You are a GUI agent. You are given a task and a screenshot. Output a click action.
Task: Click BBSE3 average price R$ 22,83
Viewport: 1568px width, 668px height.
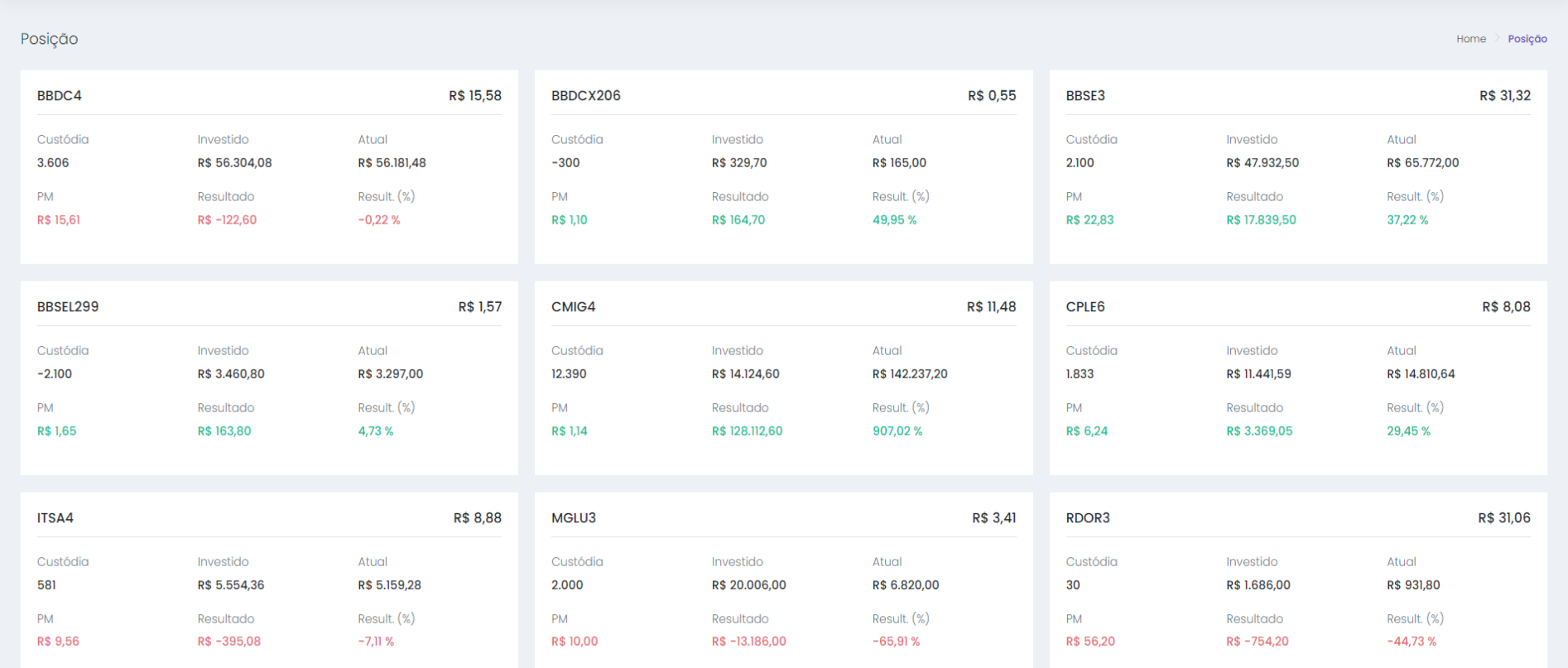[x=1090, y=220]
